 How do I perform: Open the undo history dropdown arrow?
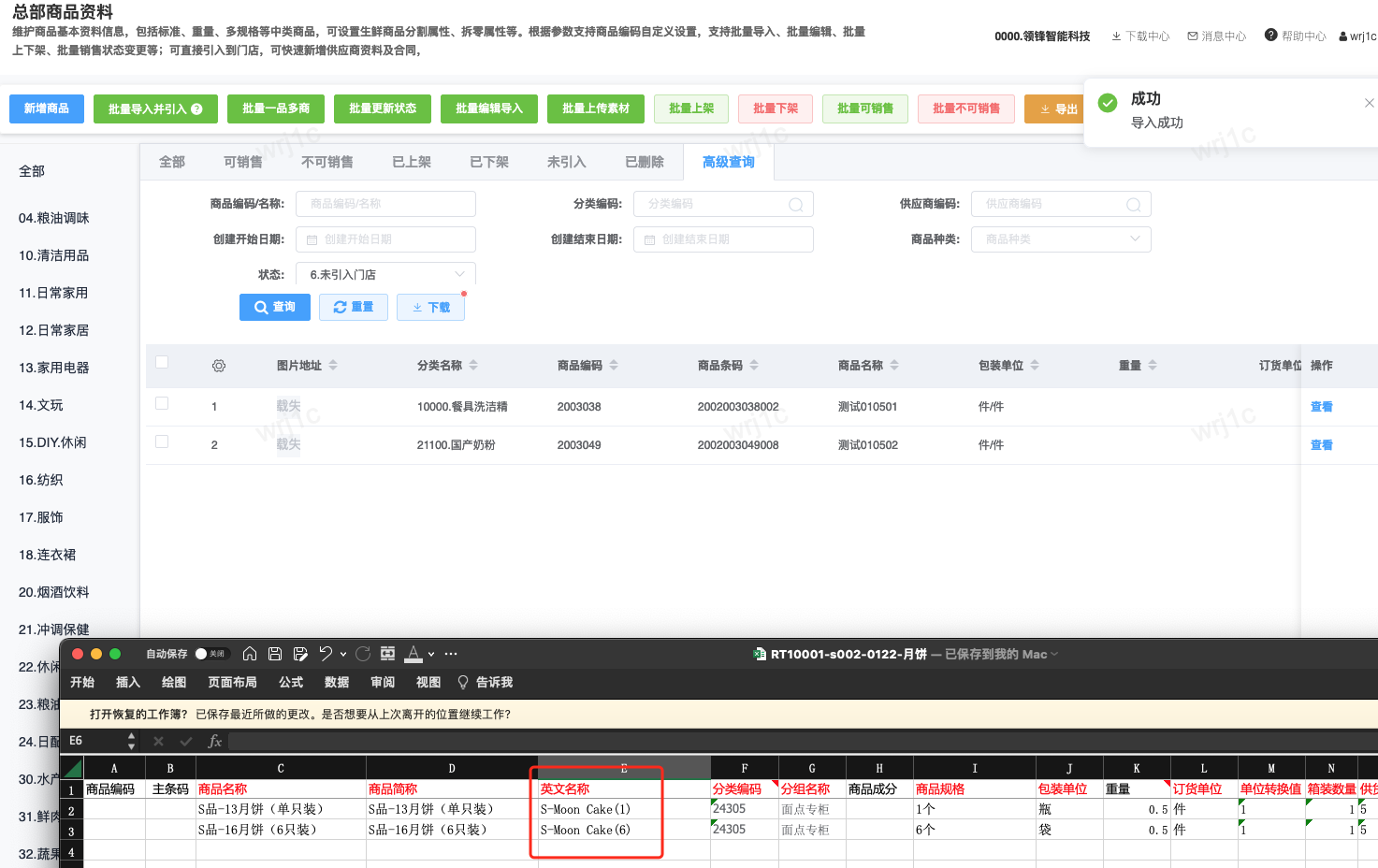pos(343,654)
